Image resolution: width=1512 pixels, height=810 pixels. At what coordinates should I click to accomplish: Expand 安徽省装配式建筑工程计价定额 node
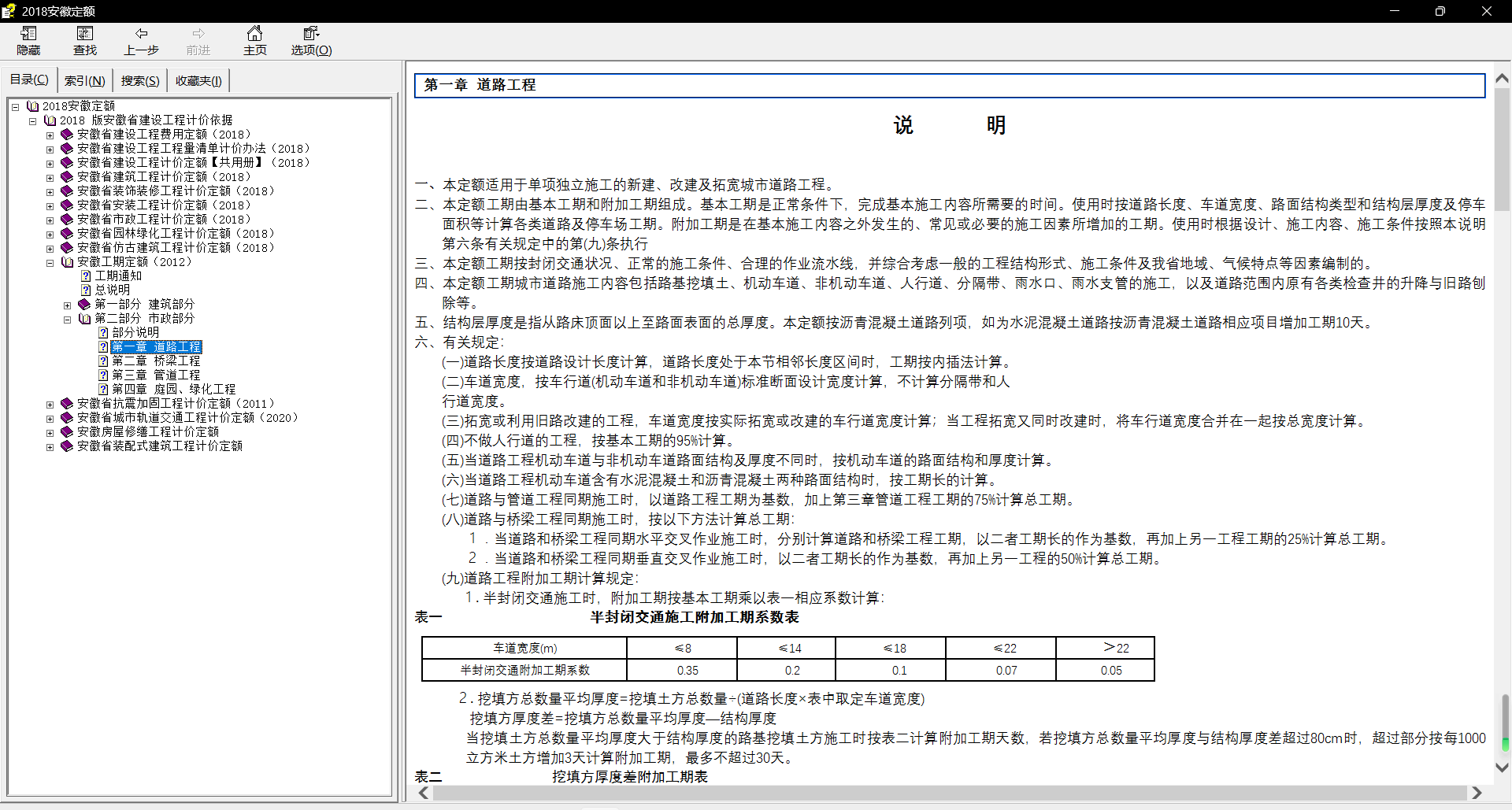click(x=50, y=446)
